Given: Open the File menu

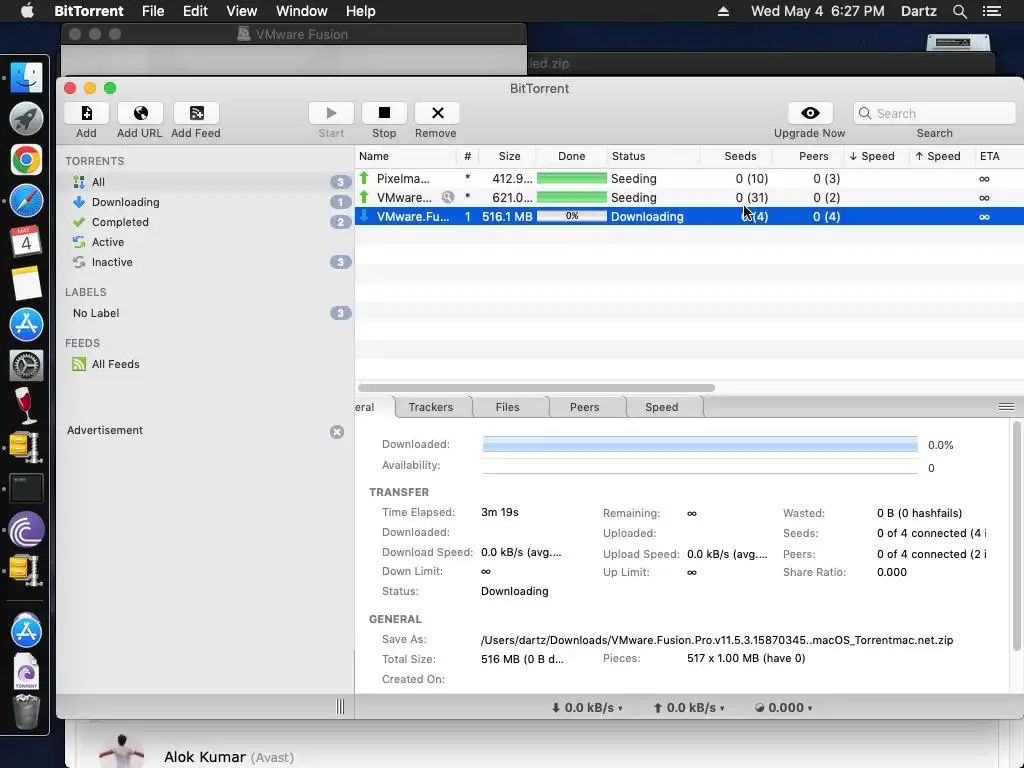Looking at the screenshot, I should (153, 11).
